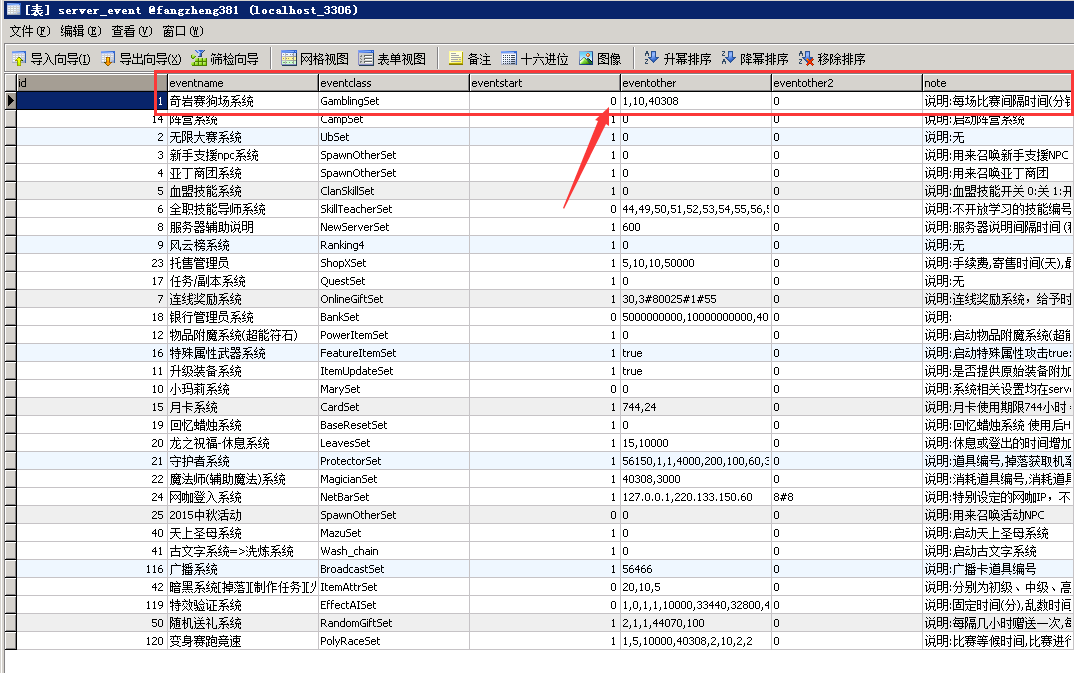1074x673 pixels.
Task: Select the FeatureItemSet cell
Action: point(394,353)
